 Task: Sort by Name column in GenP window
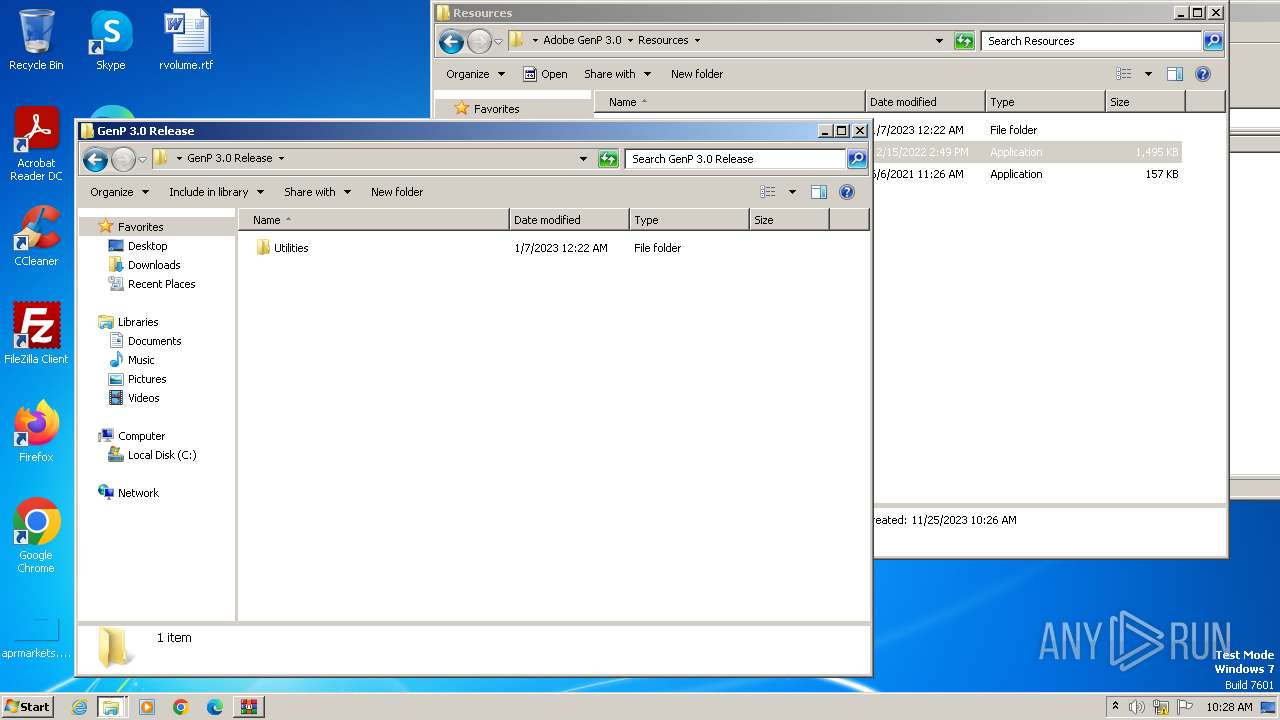[373, 220]
